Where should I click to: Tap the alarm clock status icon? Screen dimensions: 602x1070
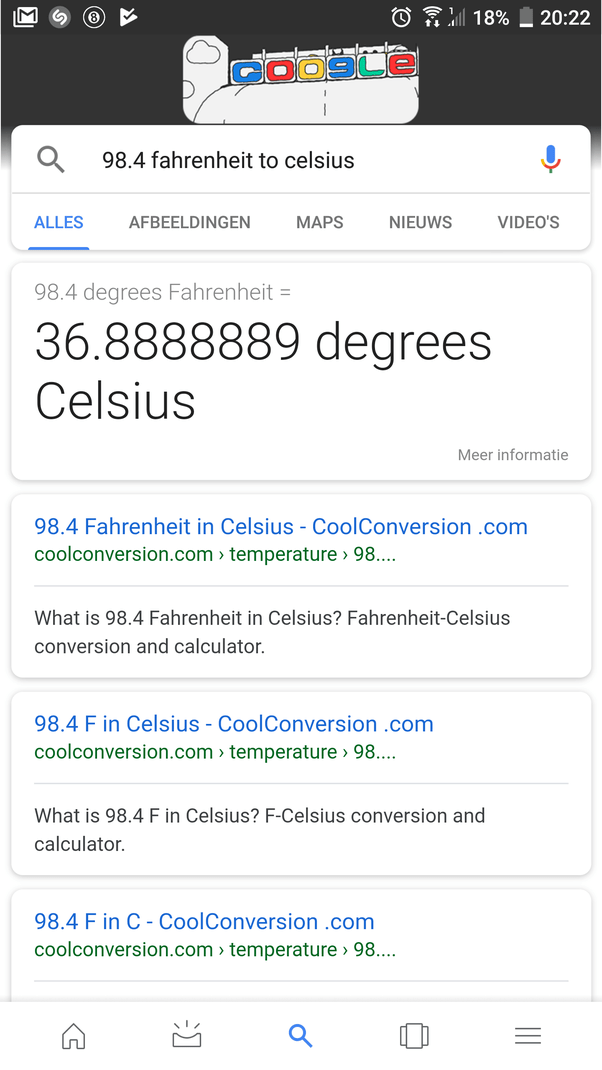tap(401, 17)
